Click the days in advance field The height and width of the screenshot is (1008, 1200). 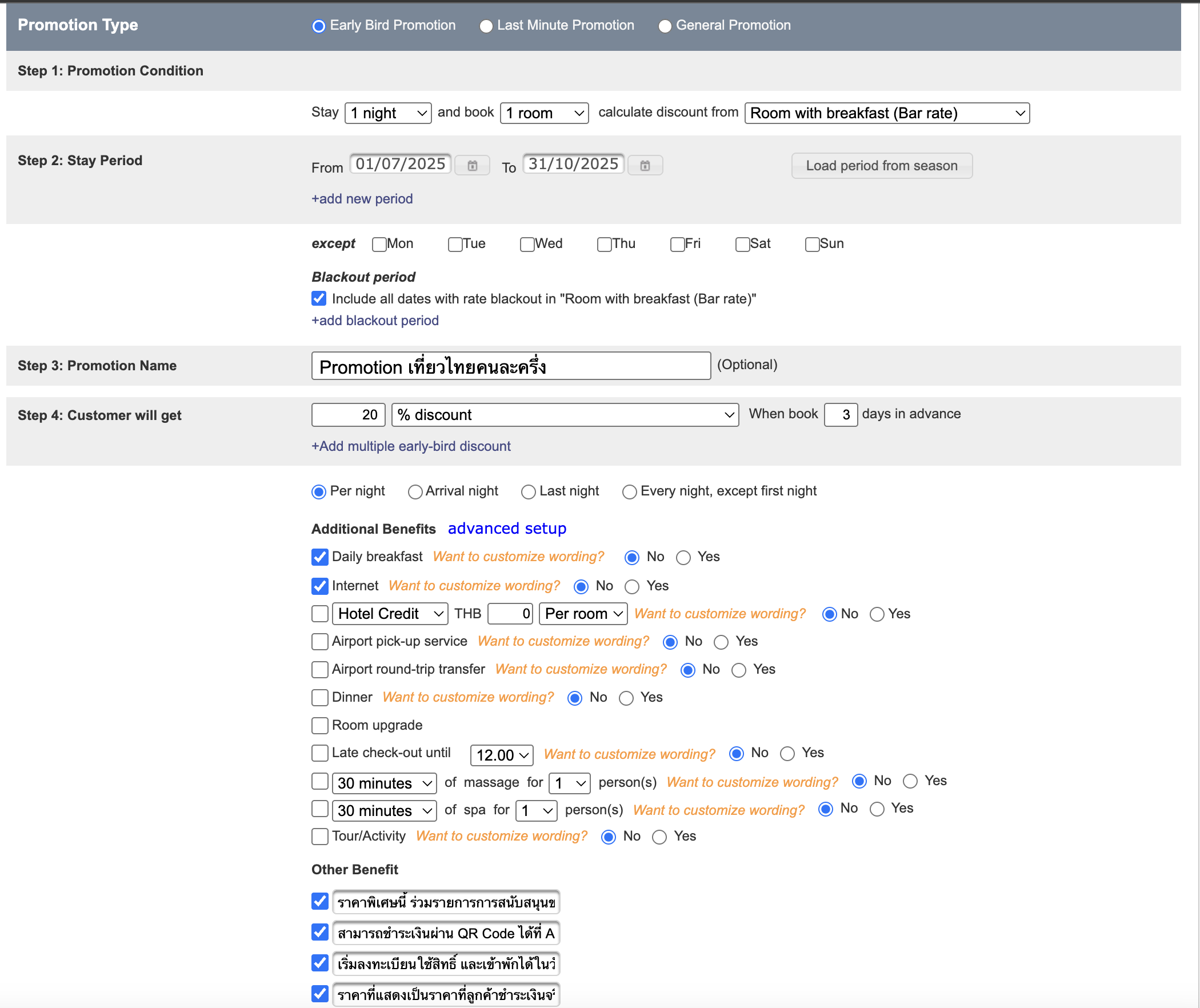[x=840, y=415]
